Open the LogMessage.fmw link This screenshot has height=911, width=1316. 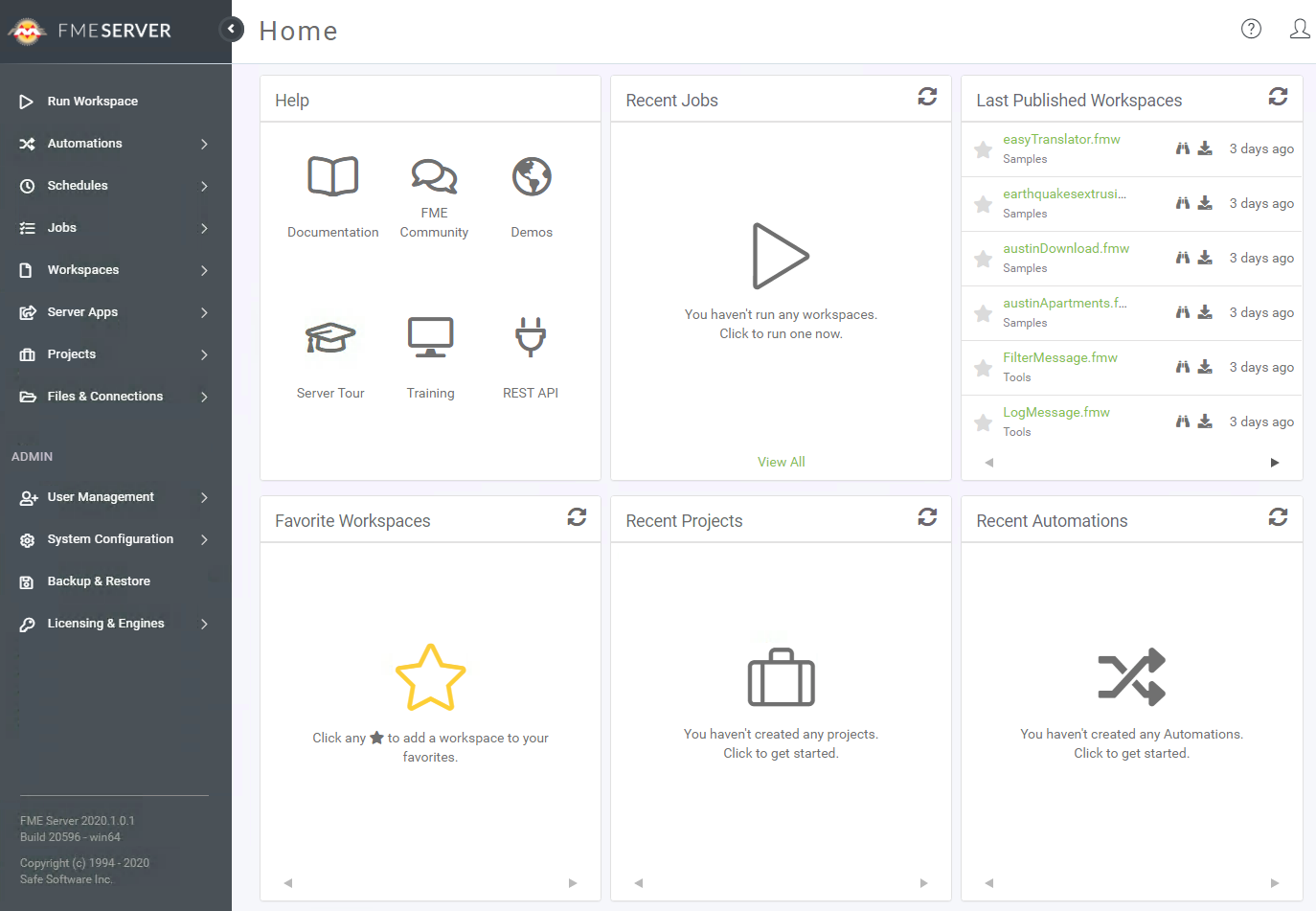pos(1056,412)
